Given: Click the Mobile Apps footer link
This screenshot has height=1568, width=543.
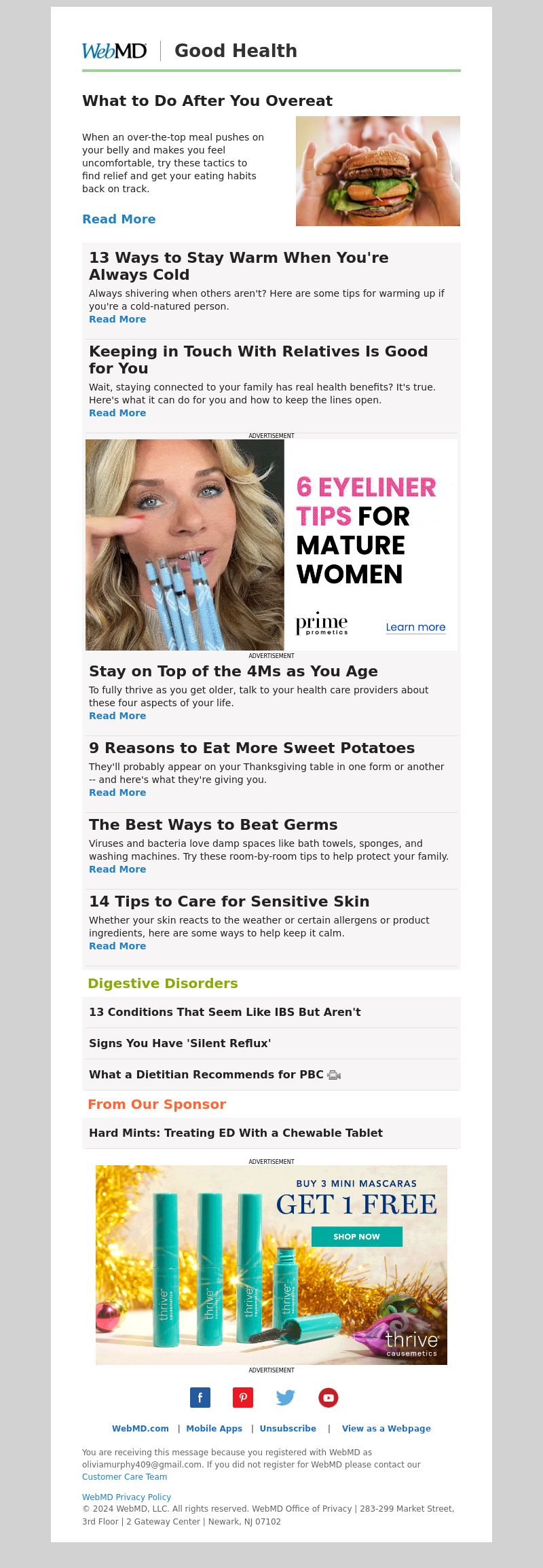Looking at the screenshot, I should pos(214,1428).
